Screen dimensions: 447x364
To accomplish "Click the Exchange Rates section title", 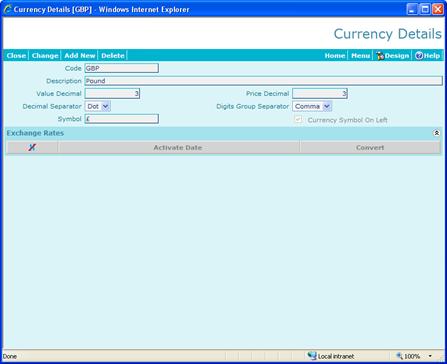I will tap(35, 133).
